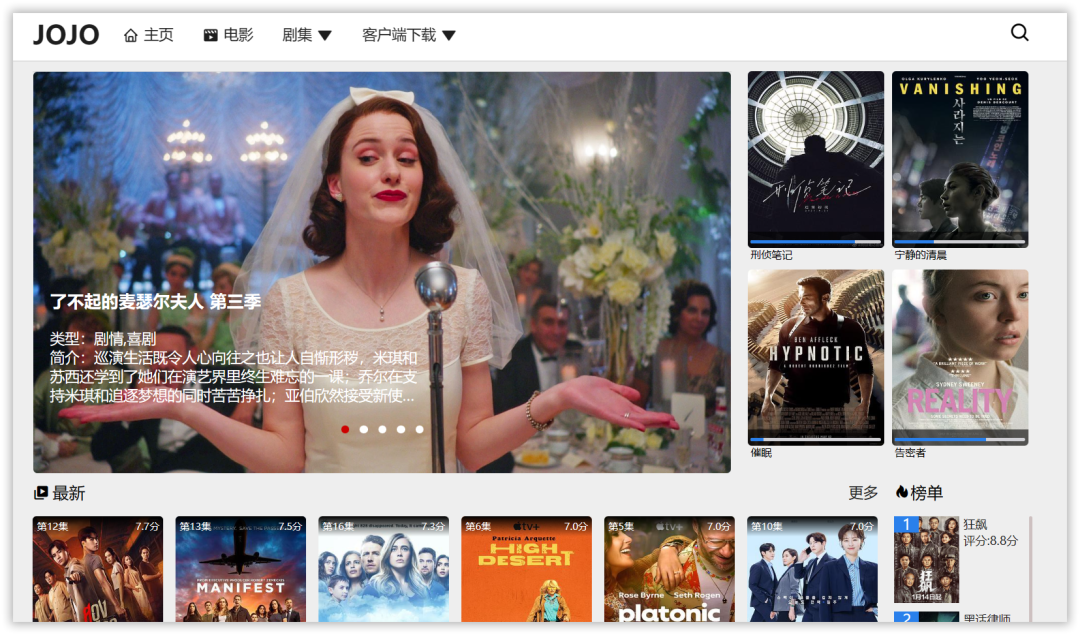
Task: Open the Platonic 第5集 poster
Action: (x=669, y=570)
